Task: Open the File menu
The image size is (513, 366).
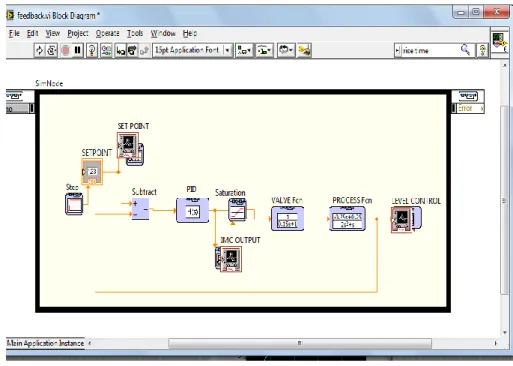Action: 14,33
